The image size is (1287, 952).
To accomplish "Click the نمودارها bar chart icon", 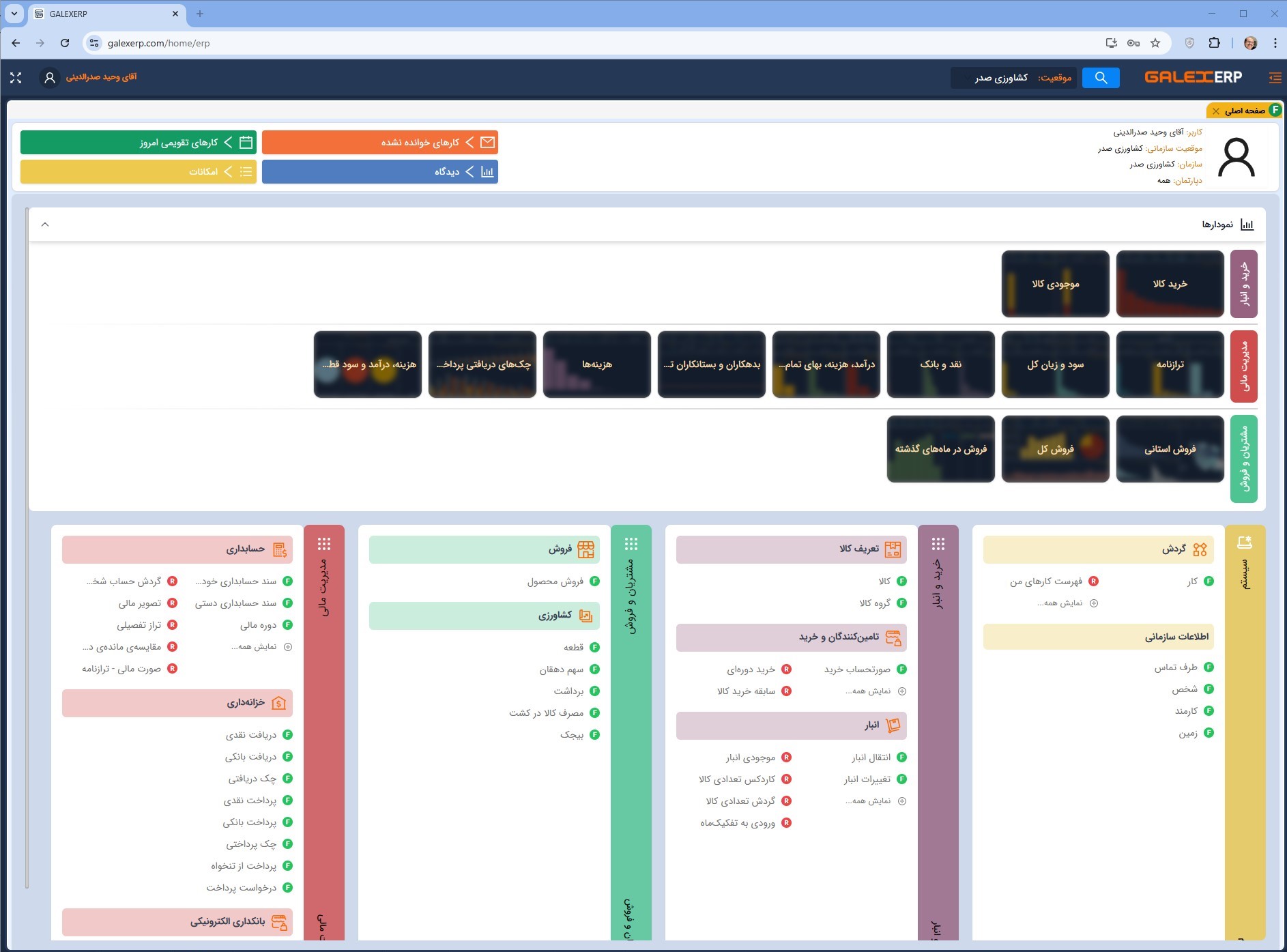I will coord(1247,225).
